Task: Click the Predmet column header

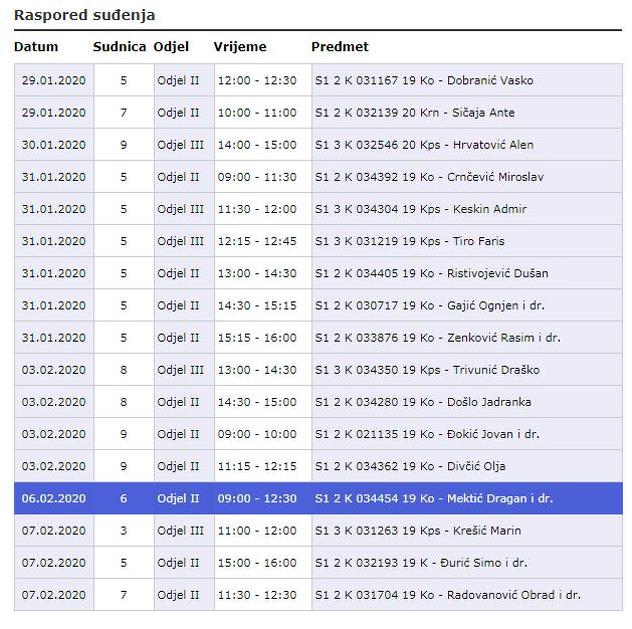Action: (x=340, y=47)
